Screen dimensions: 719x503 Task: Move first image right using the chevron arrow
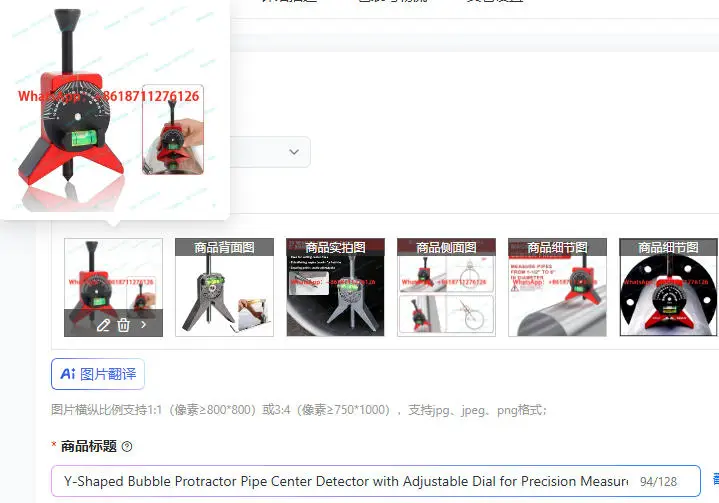click(144, 325)
